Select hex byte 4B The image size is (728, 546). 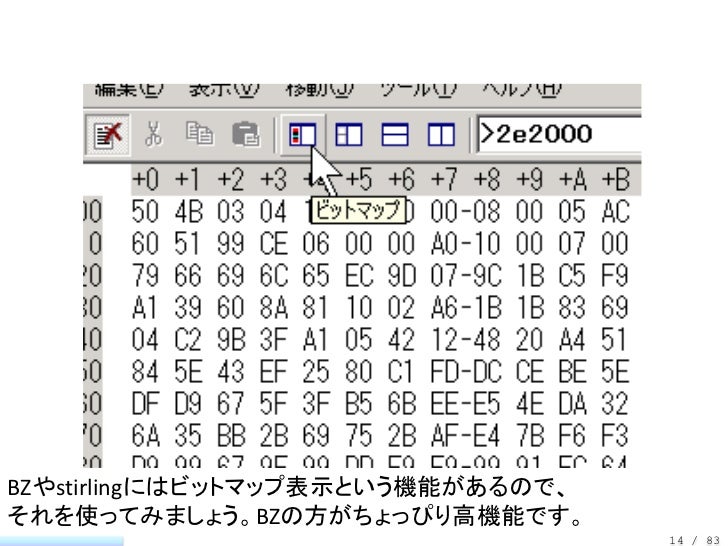tap(188, 211)
